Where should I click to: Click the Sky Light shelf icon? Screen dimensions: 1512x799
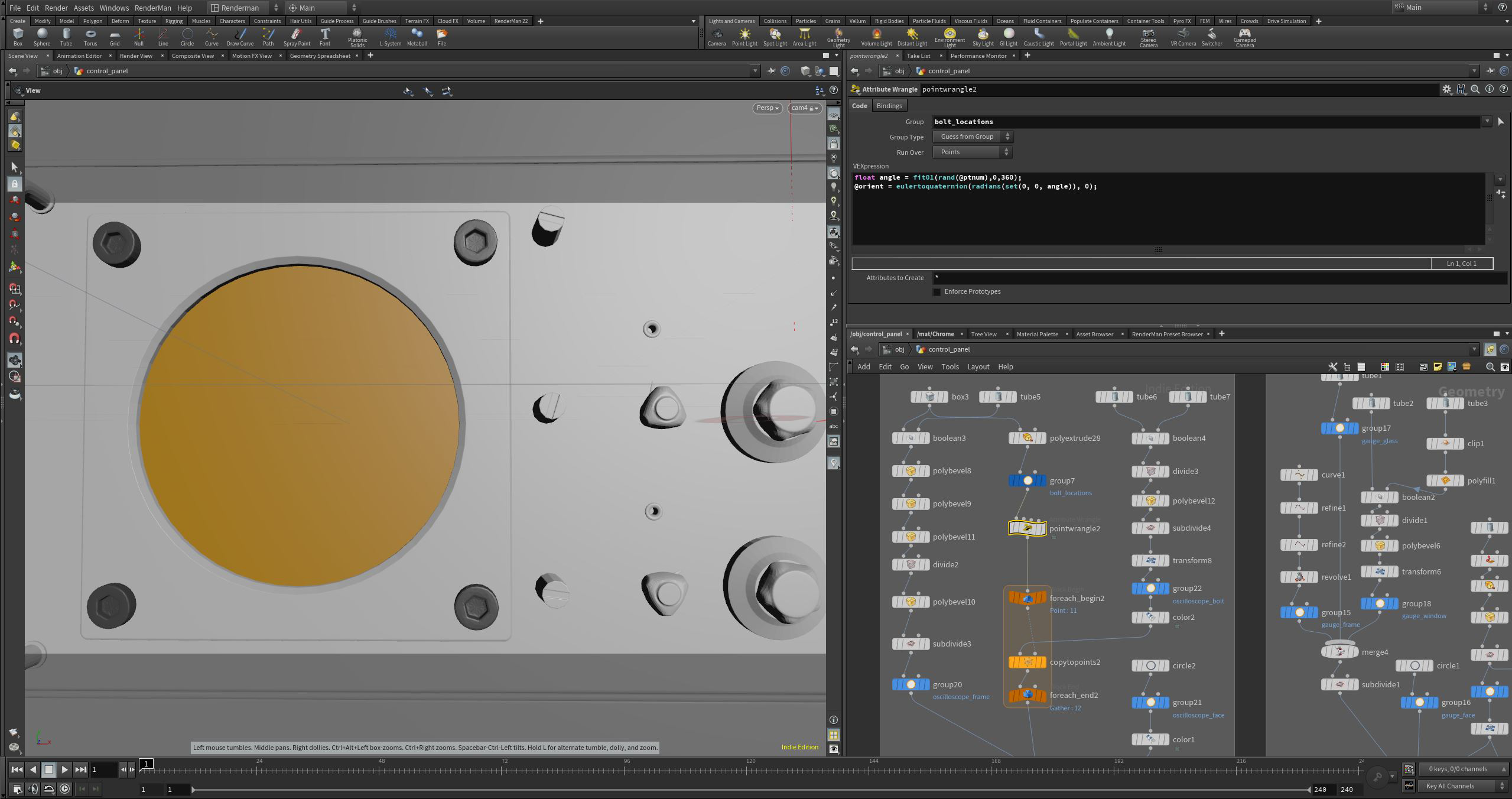click(x=983, y=37)
